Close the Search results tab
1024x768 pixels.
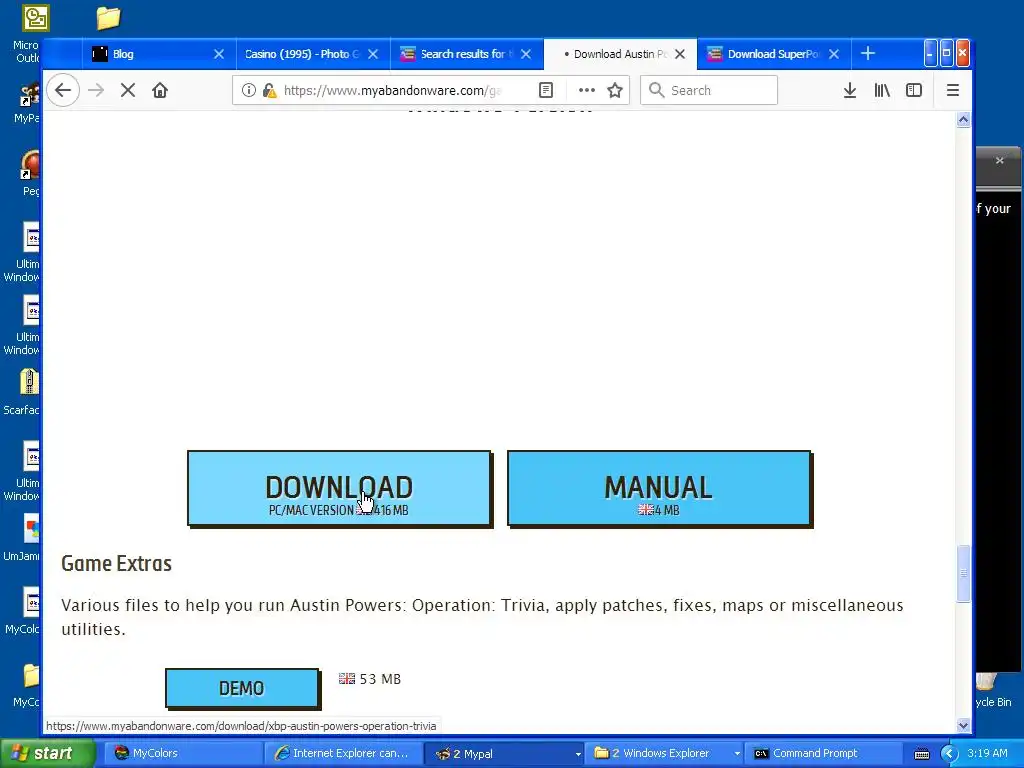(526, 54)
